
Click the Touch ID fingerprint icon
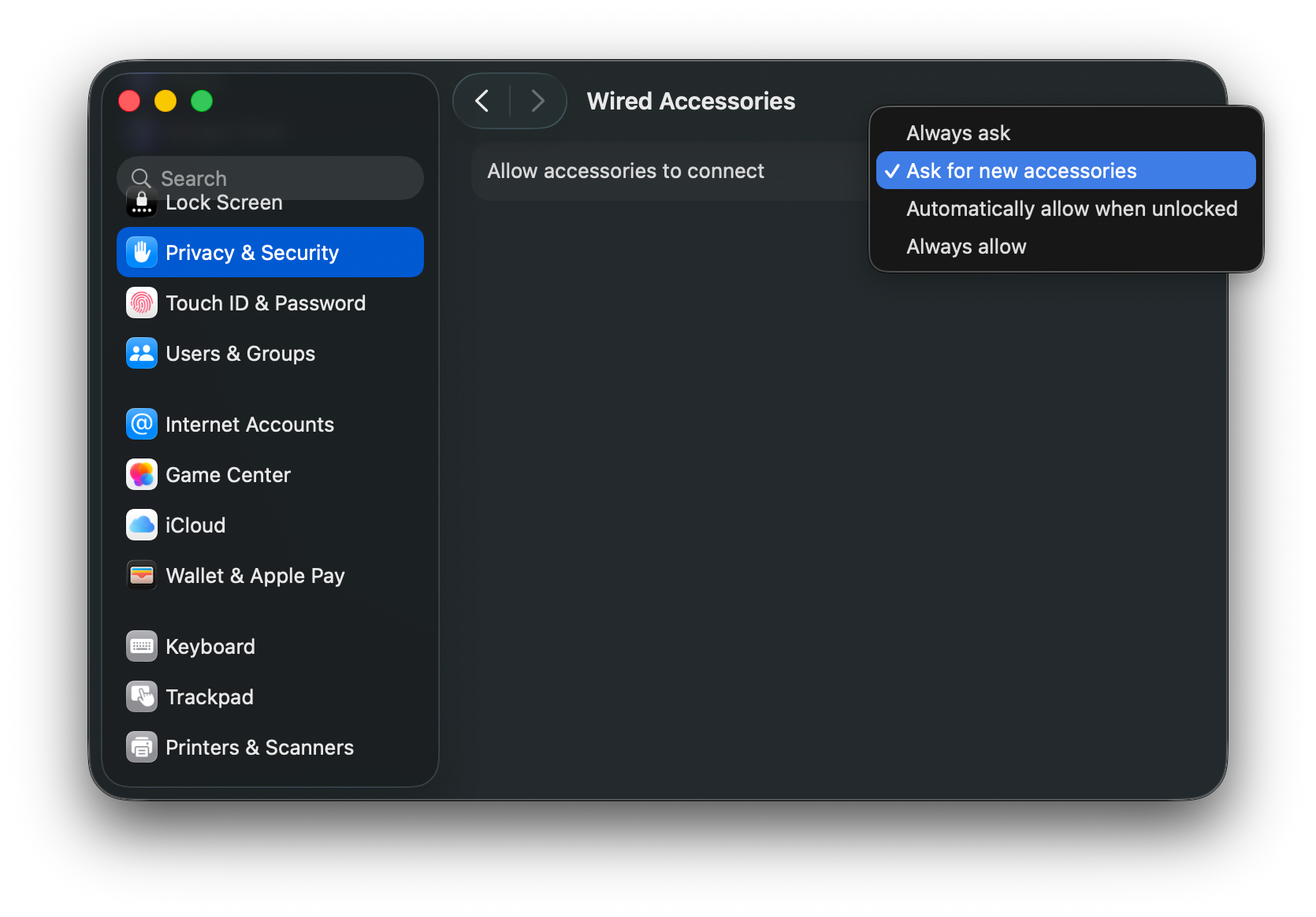pyautogui.click(x=142, y=303)
